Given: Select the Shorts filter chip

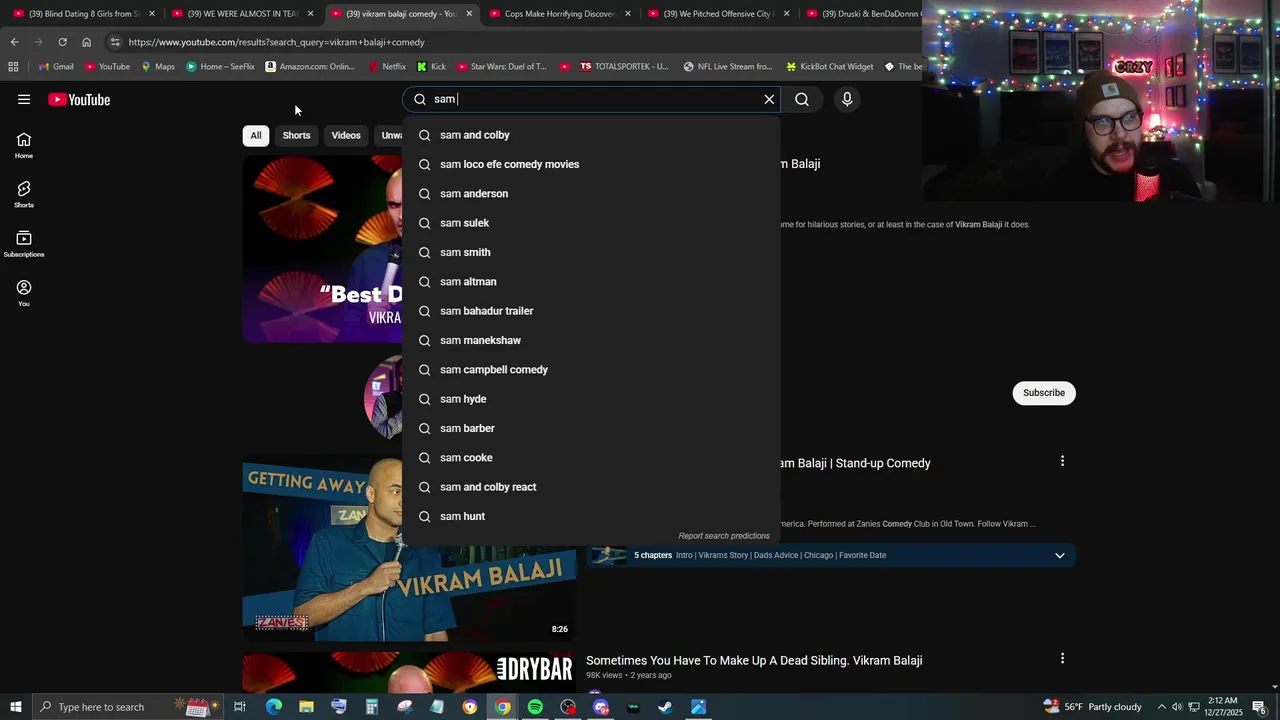Looking at the screenshot, I should click(x=296, y=135).
